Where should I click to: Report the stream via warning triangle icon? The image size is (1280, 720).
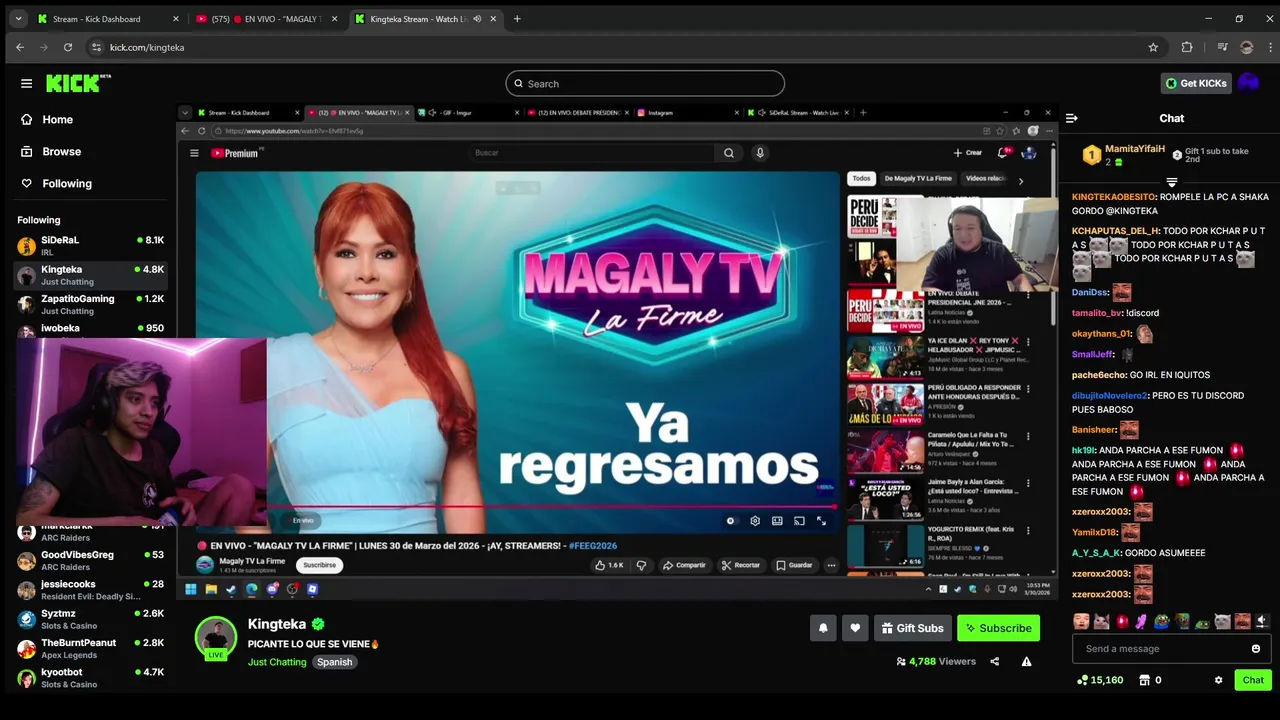(x=1026, y=661)
